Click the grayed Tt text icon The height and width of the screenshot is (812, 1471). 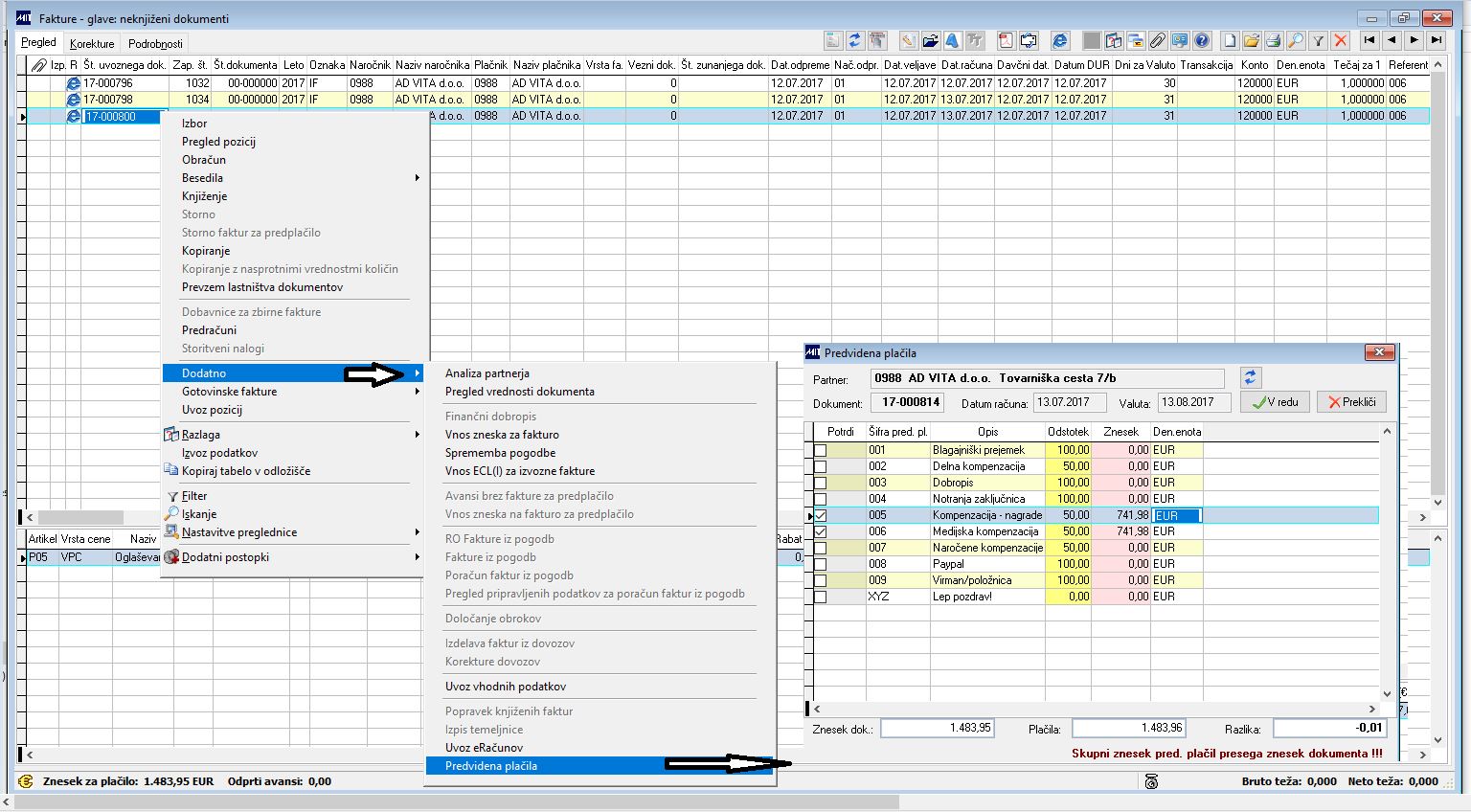pyautogui.click(x=975, y=40)
